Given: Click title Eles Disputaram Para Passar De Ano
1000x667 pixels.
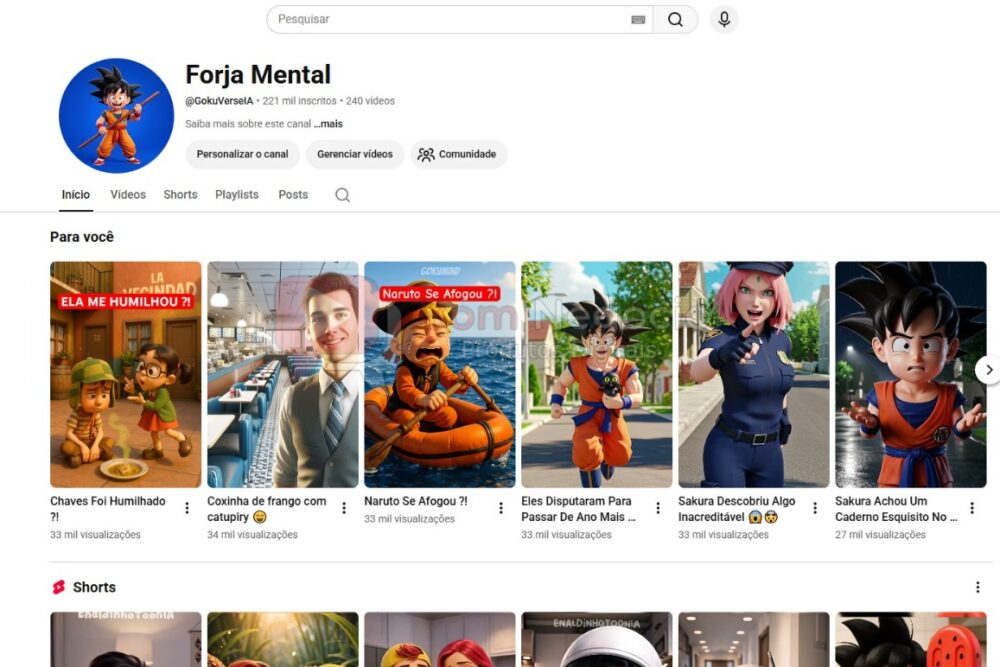Looking at the screenshot, I should [x=578, y=509].
